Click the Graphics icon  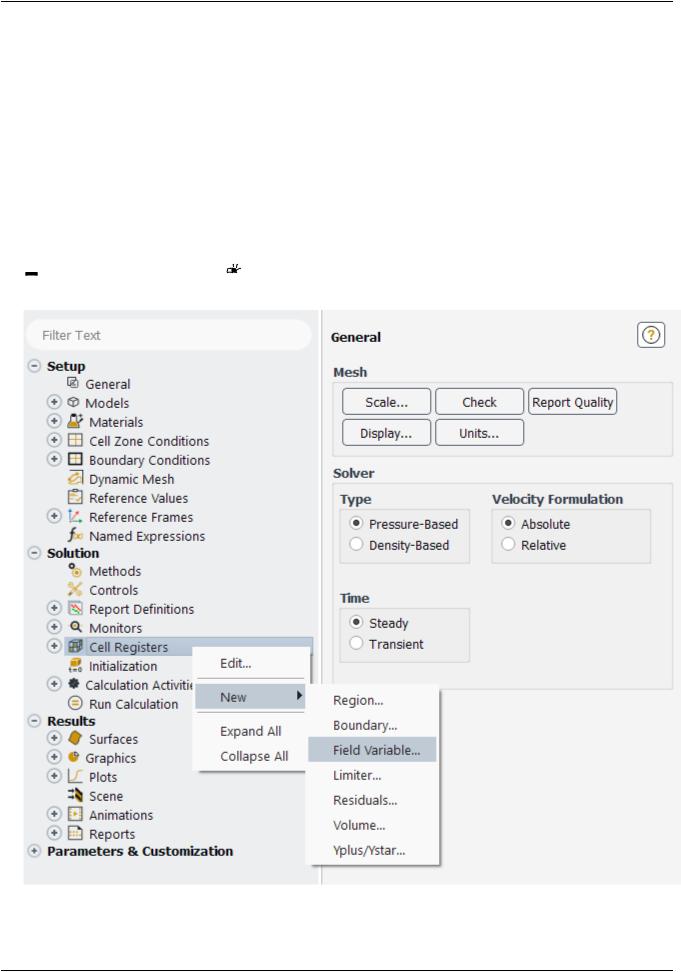(x=74, y=757)
